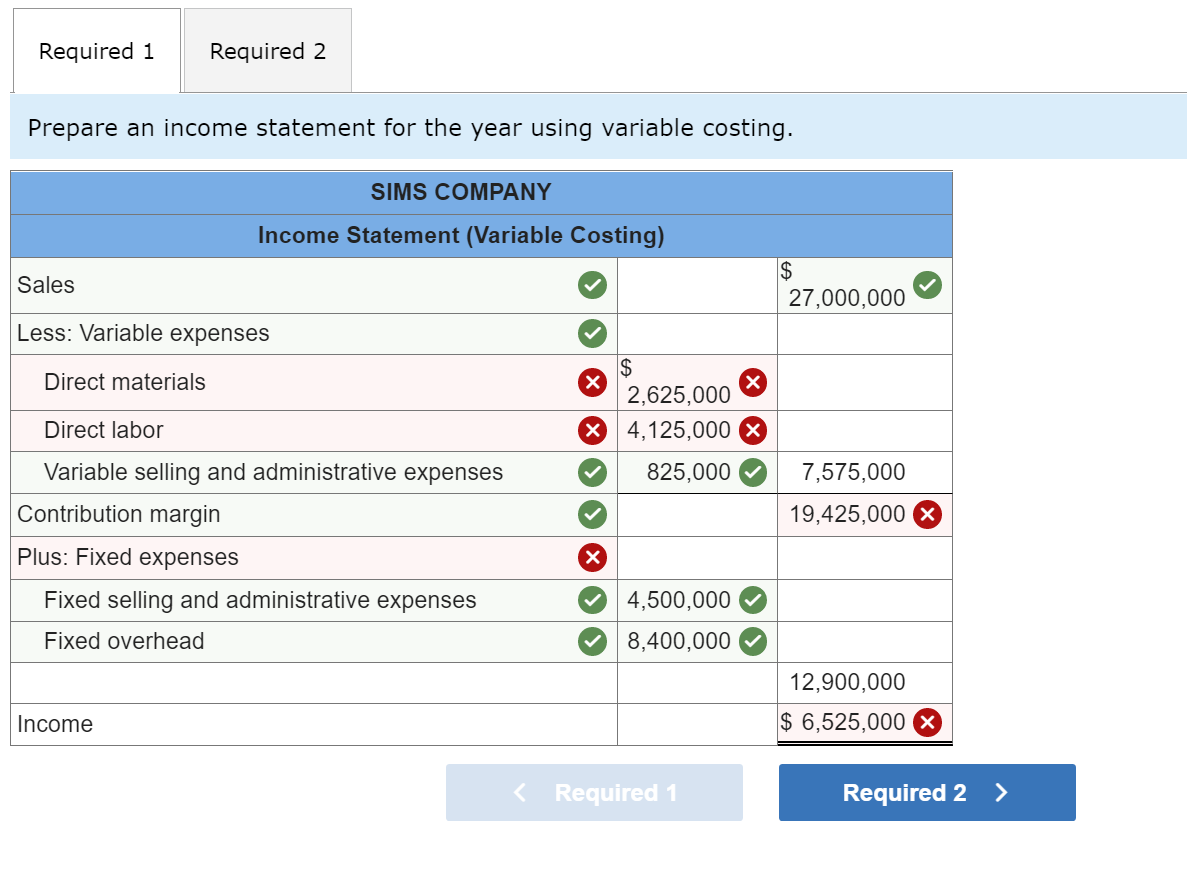This screenshot has height=877, width=1187.
Task: Click the red X beside Direct labor
Action: (x=592, y=430)
